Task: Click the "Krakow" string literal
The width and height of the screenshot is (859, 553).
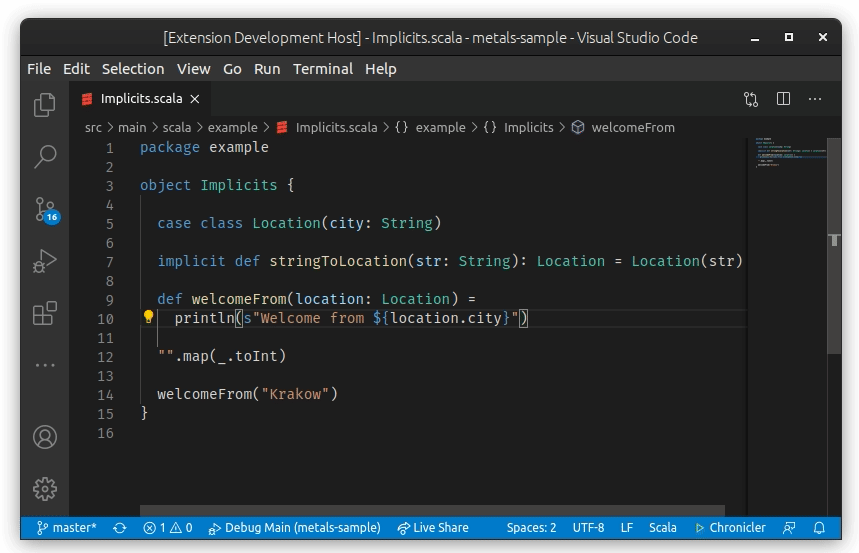Action: [x=295, y=394]
